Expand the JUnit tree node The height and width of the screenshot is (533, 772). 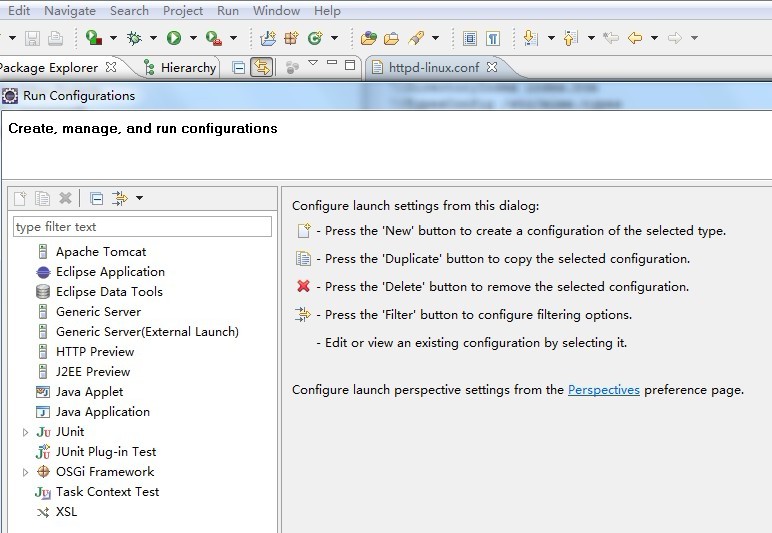pos(25,432)
